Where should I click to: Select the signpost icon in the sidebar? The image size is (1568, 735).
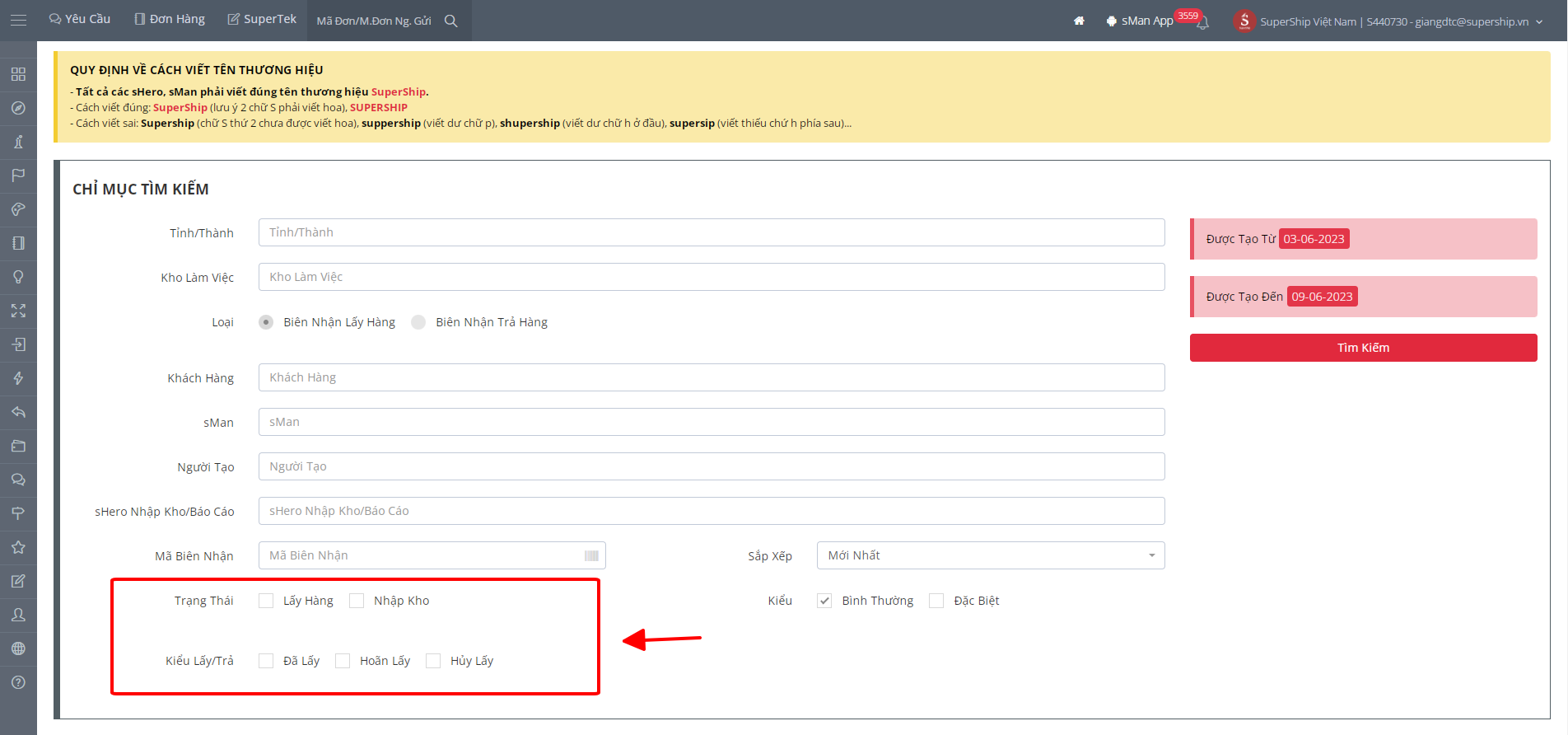[18, 513]
